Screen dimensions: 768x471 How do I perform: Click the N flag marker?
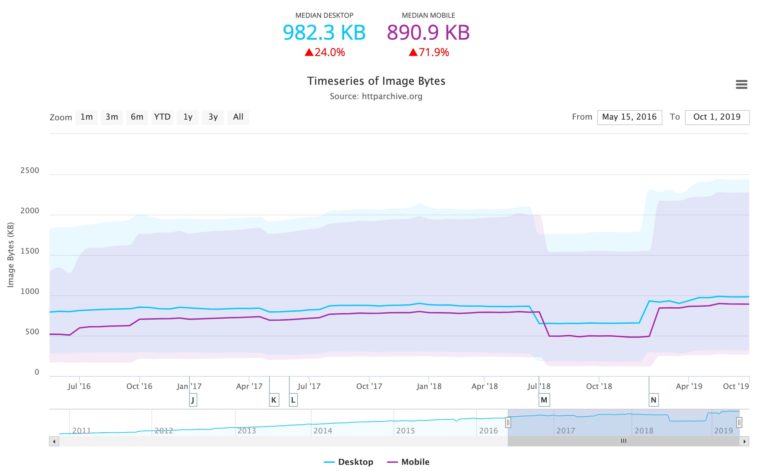click(x=653, y=399)
